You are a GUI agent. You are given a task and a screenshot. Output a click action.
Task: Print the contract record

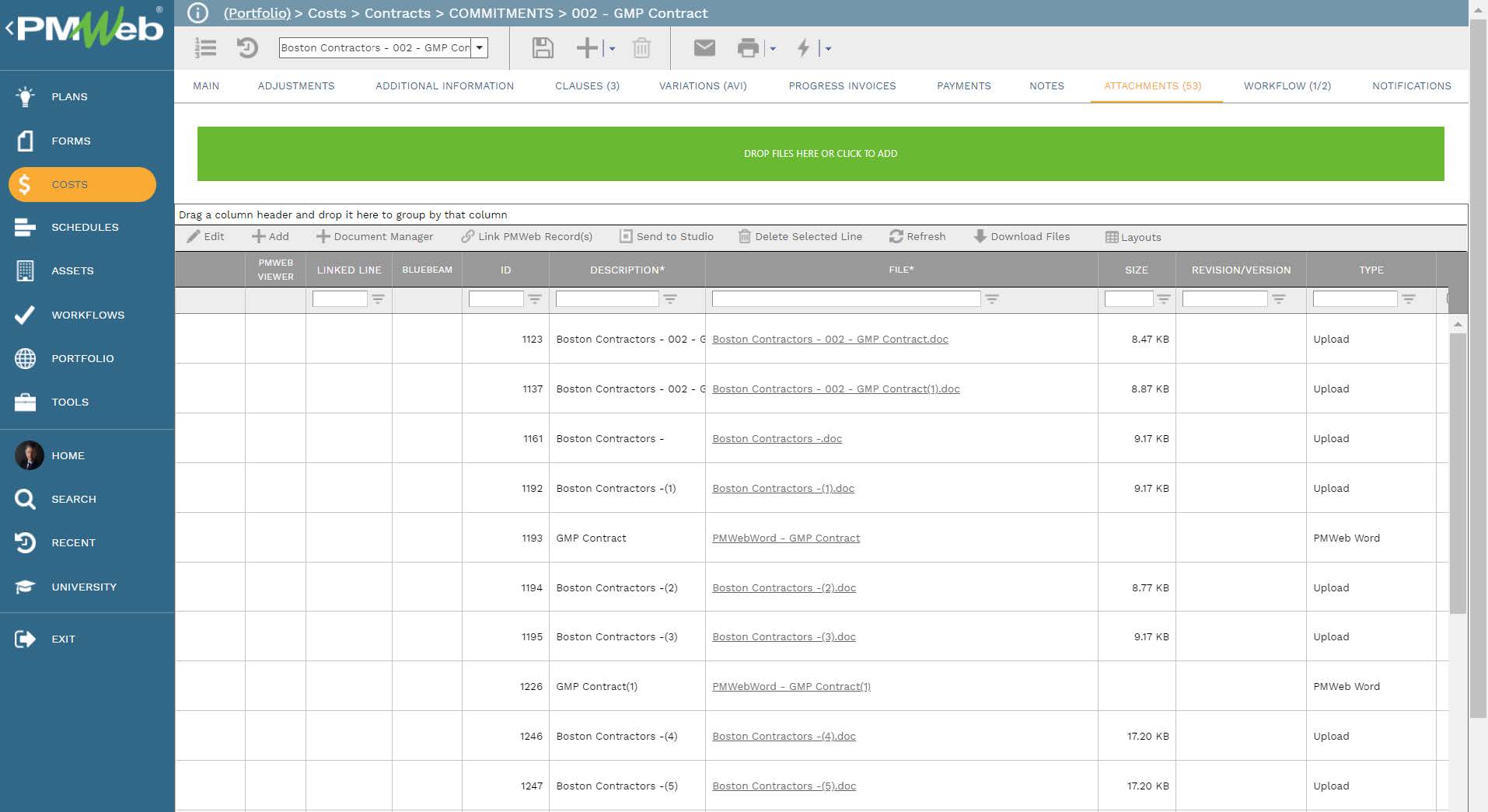748,48
